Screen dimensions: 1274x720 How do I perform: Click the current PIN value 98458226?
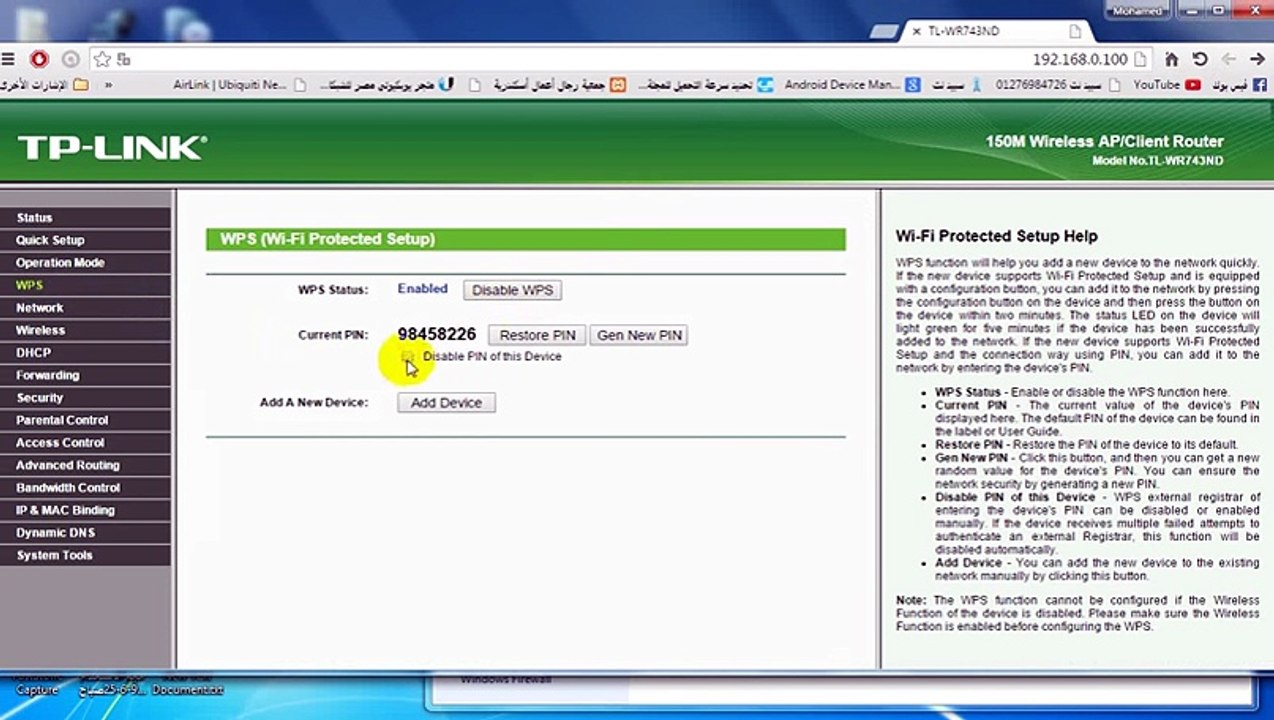click(x=436, y=334)
